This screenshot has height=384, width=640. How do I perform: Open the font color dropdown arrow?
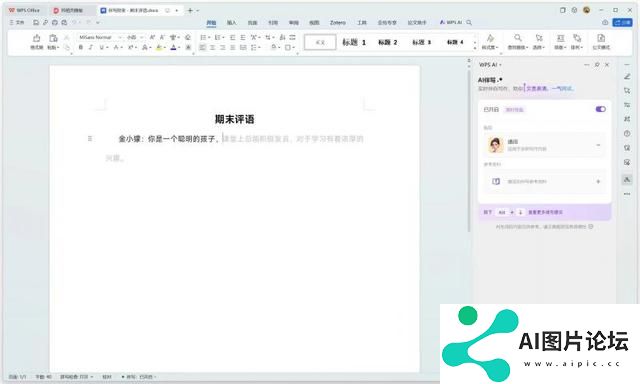tap(179, 48)
